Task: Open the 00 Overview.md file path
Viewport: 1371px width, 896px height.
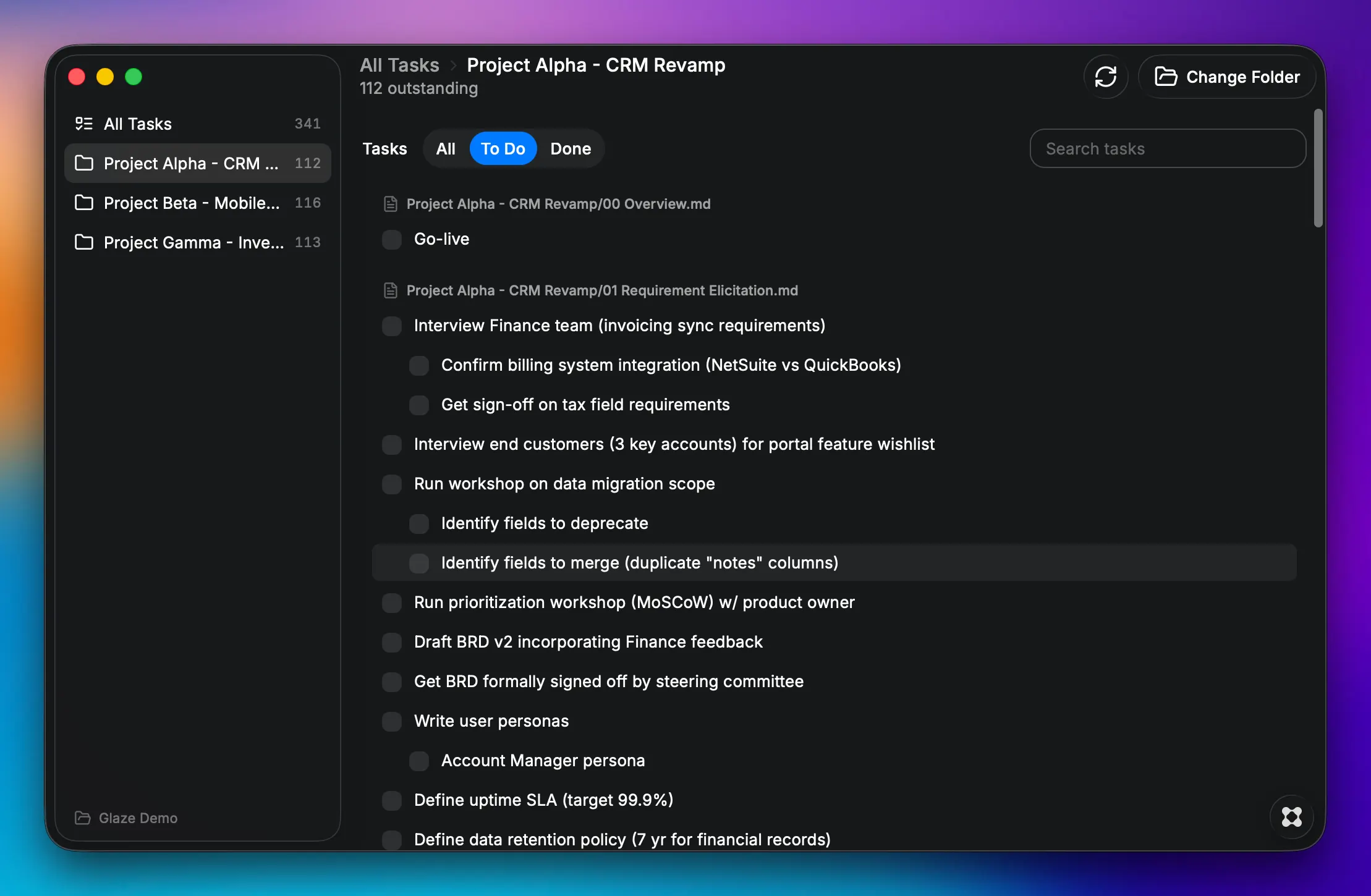Action: (x=558, y=204)
